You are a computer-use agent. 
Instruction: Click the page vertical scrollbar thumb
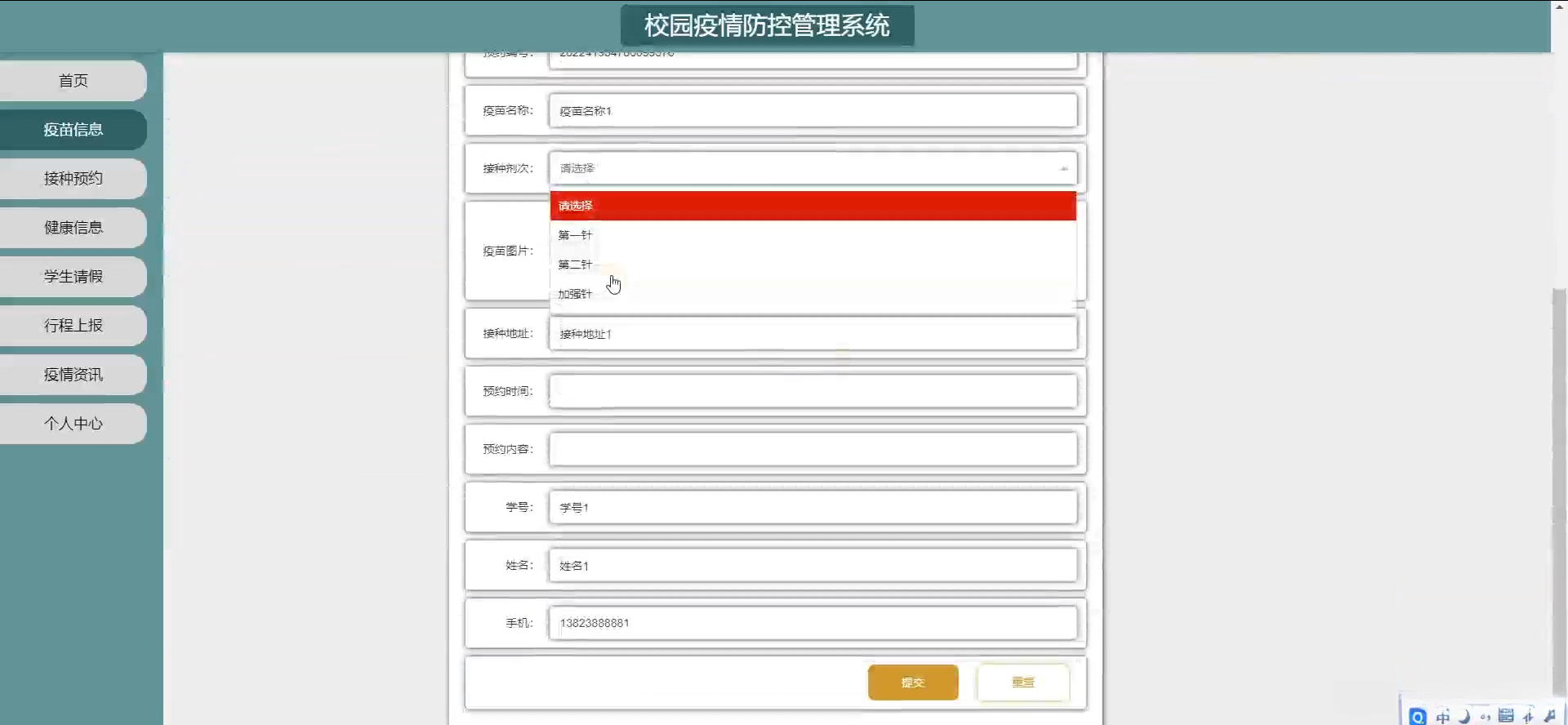point(1559,490)
